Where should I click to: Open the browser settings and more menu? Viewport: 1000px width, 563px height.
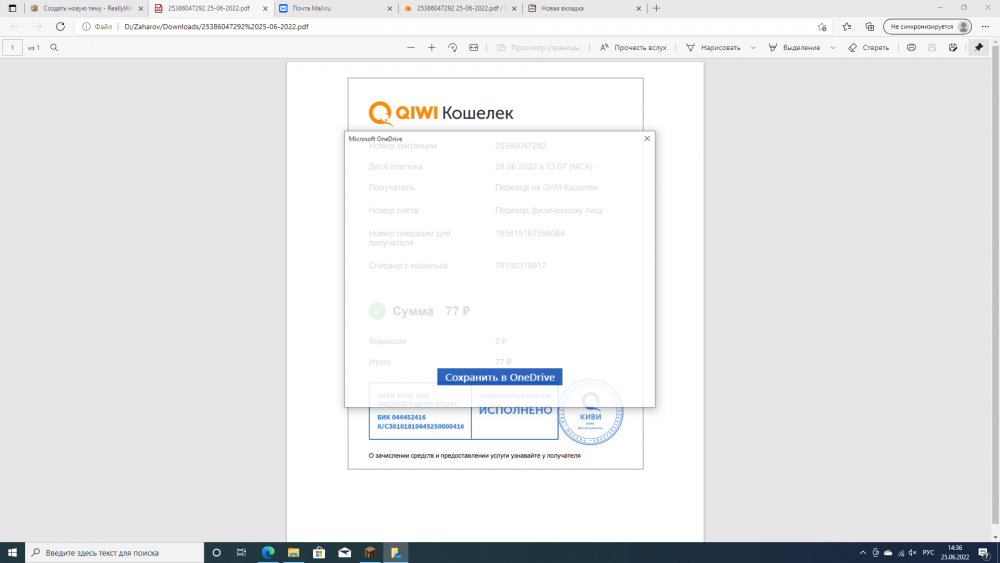point(985,27)
